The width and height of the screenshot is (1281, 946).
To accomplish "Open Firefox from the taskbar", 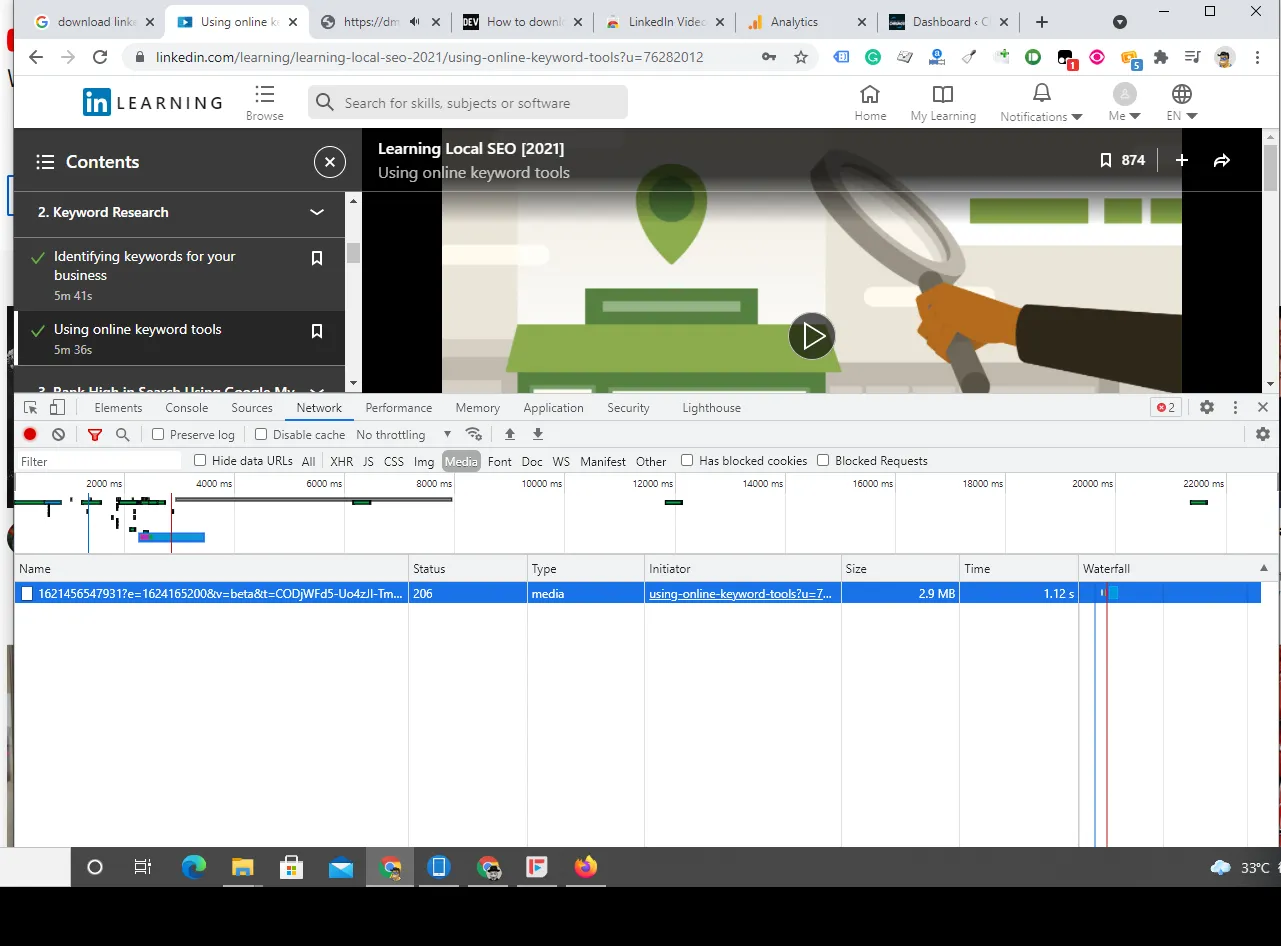I will (586, 867).
